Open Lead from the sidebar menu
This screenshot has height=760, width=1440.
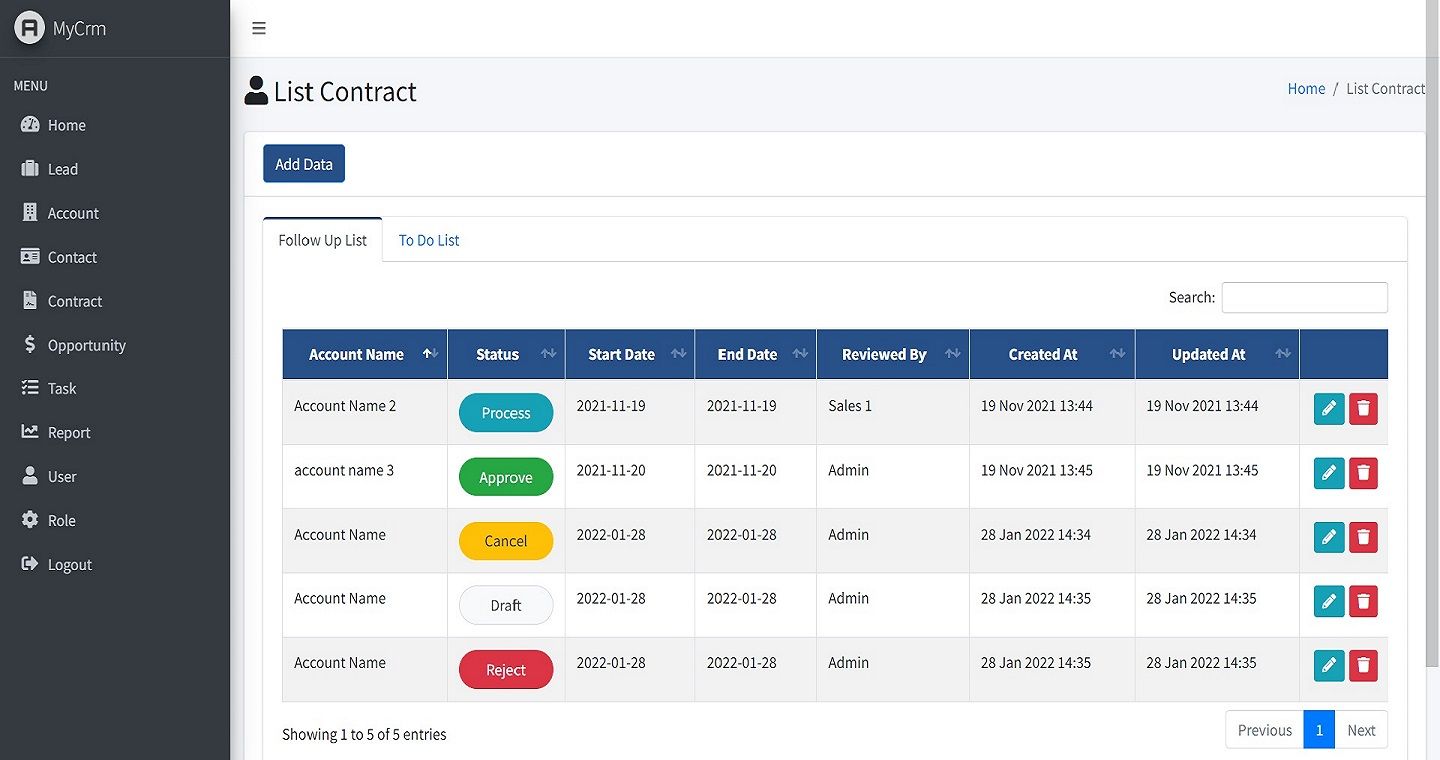tap(63, 169)
